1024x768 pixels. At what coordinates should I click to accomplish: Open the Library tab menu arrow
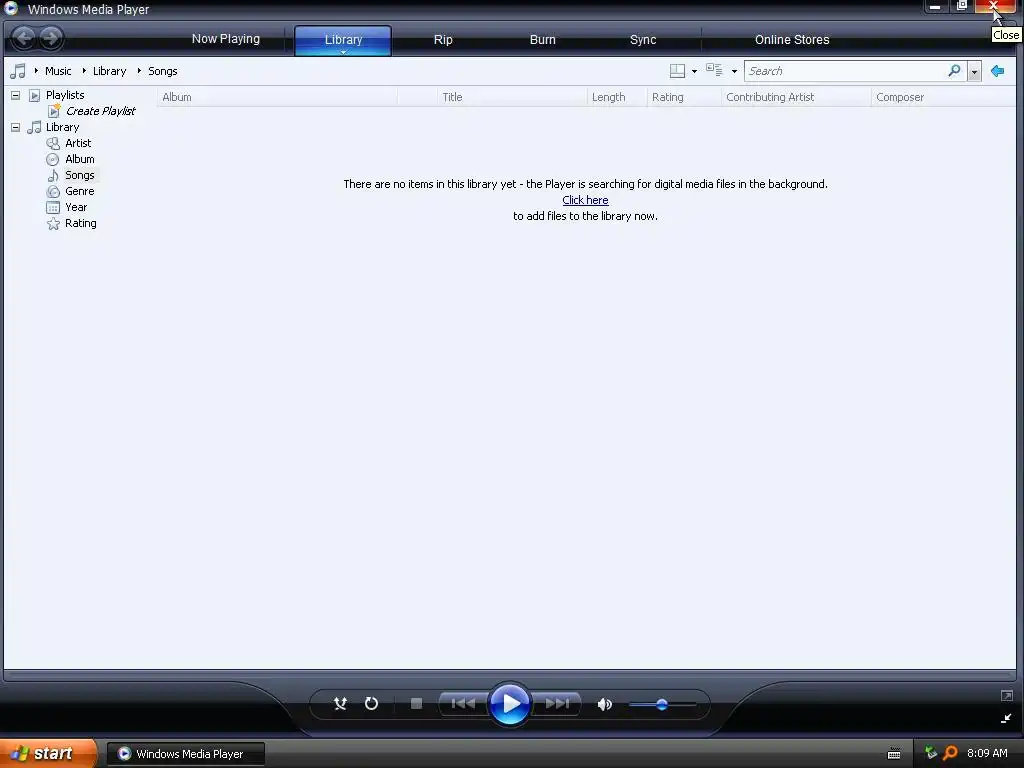343,52
